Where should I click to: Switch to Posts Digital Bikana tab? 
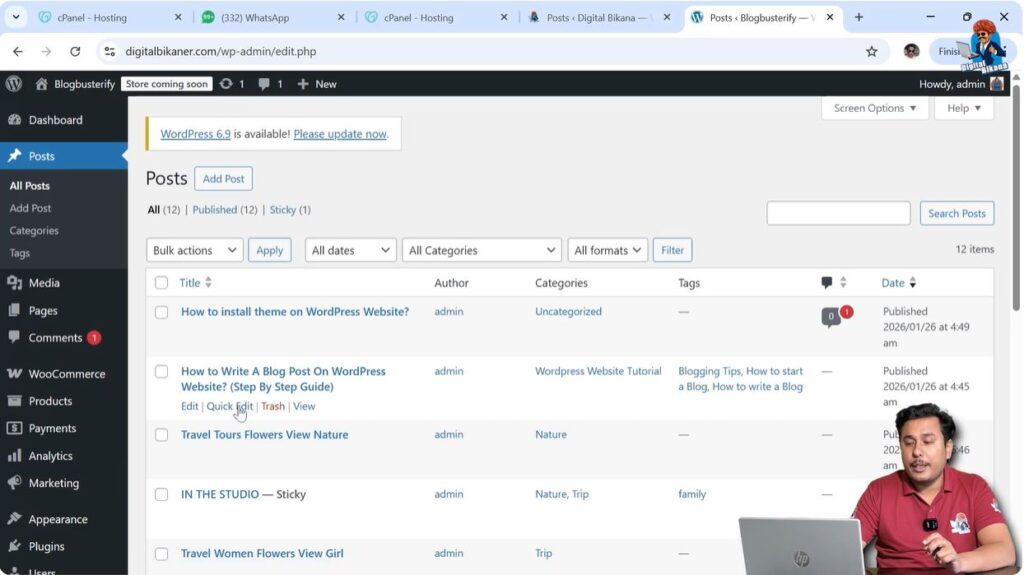point(600,18)
